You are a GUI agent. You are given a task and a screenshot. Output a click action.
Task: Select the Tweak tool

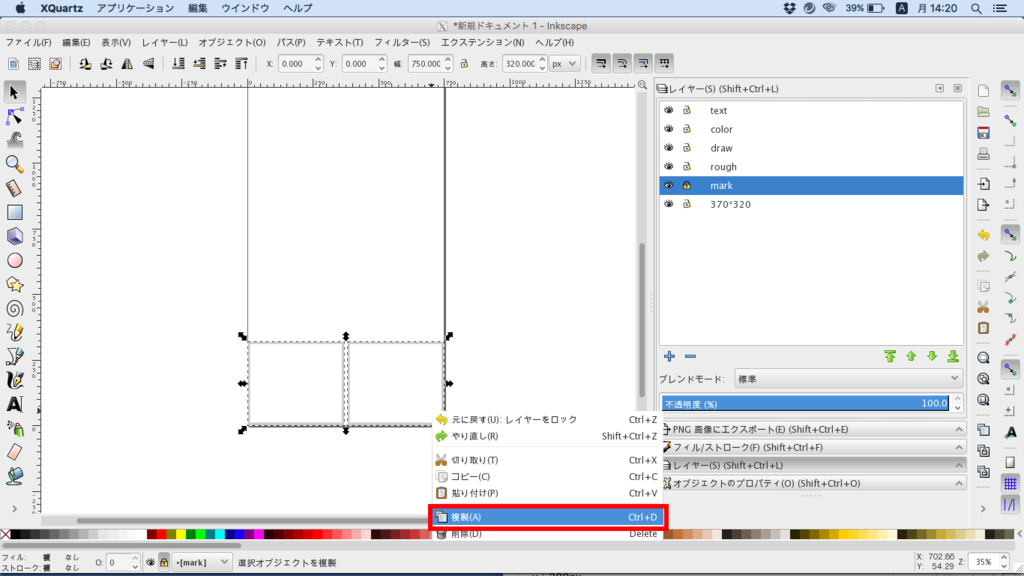pos(14,140)
